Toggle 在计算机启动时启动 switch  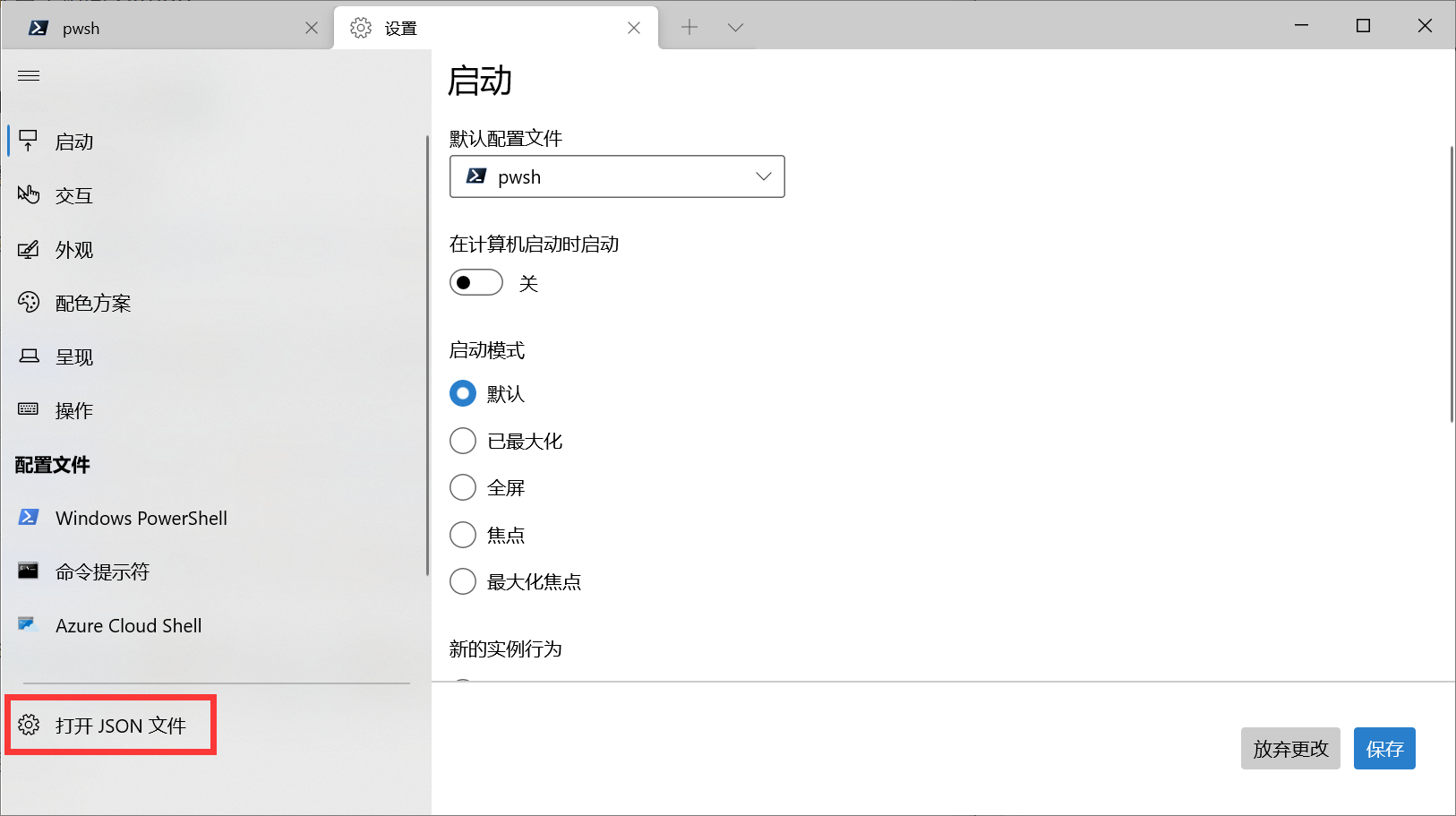(476, 283)
